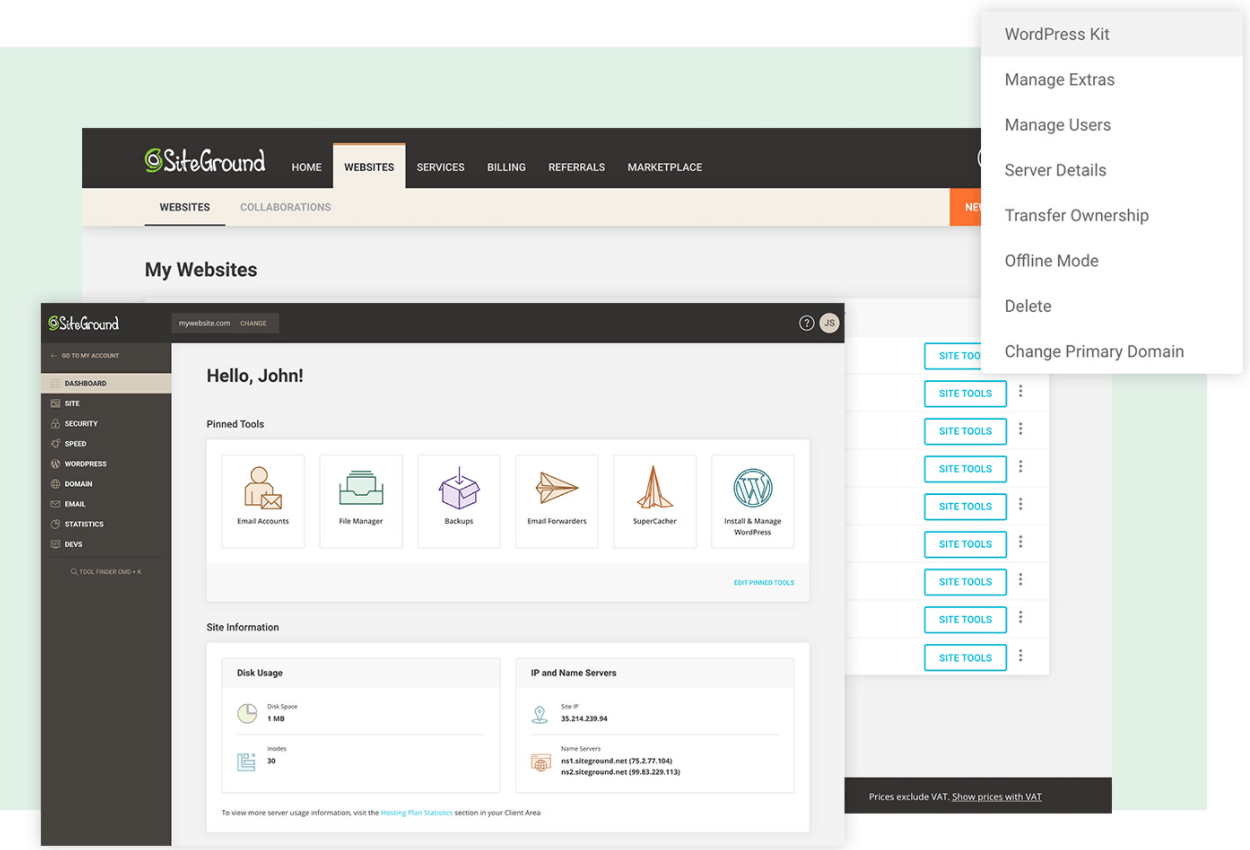Screen dimensions: 1250x850
Task: Click the Site IP location pin icon
Action: (540, 714)
